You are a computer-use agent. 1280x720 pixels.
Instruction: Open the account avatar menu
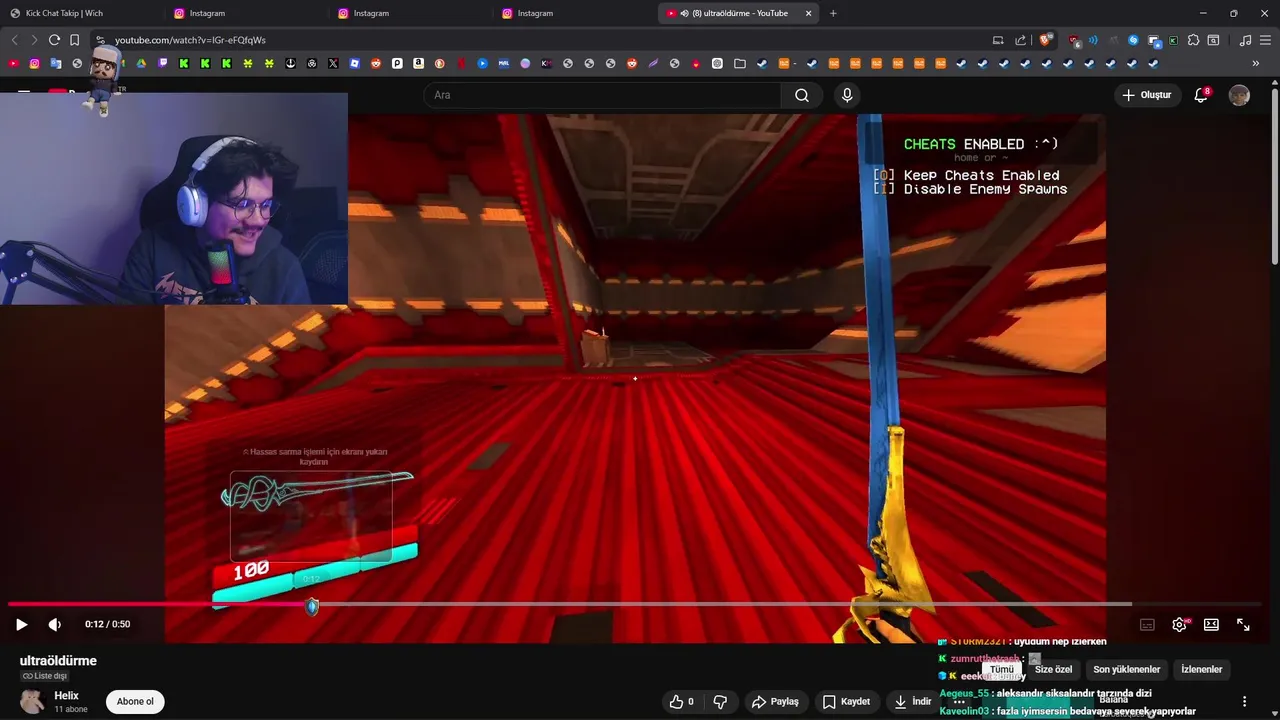pyautogui.click(x=1239, y=95)
